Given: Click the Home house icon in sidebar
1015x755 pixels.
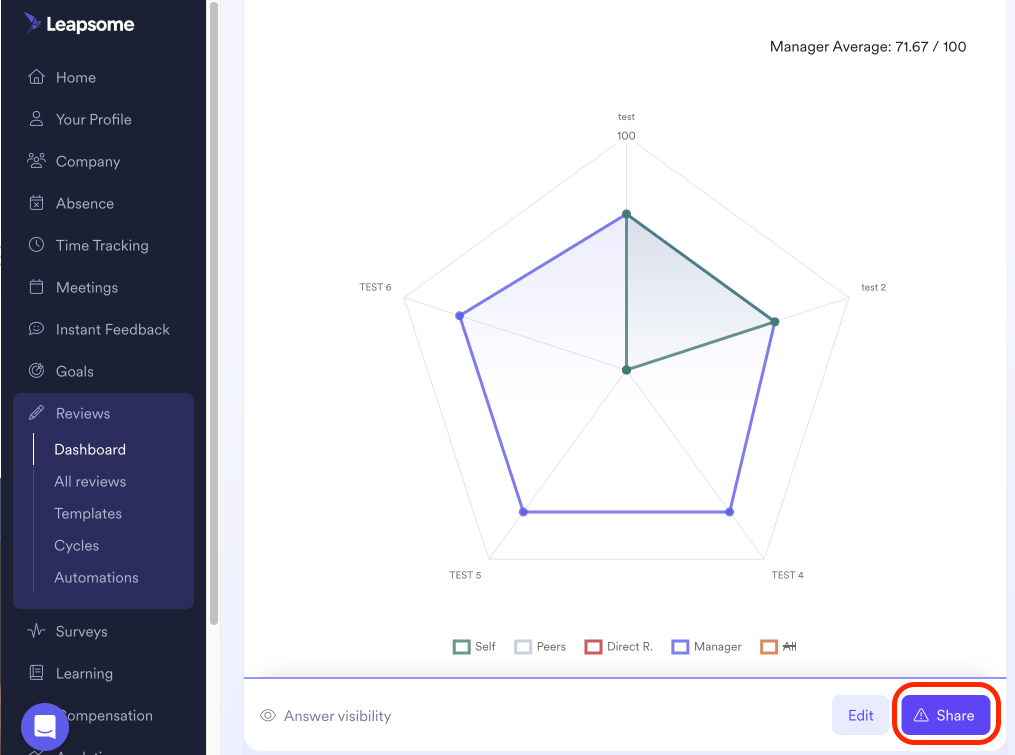Looking at the screenshot, I should pyautogui.click(x=36, y=77).
